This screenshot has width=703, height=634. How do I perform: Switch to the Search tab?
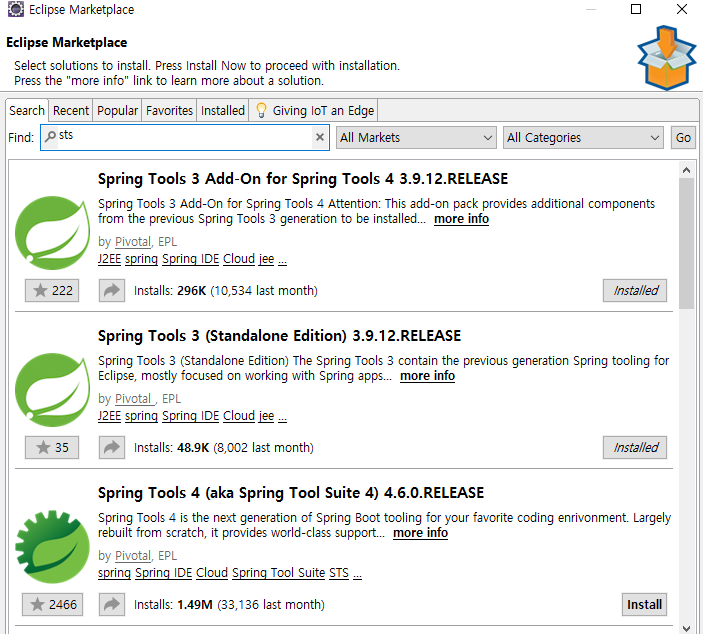[27, 110]
